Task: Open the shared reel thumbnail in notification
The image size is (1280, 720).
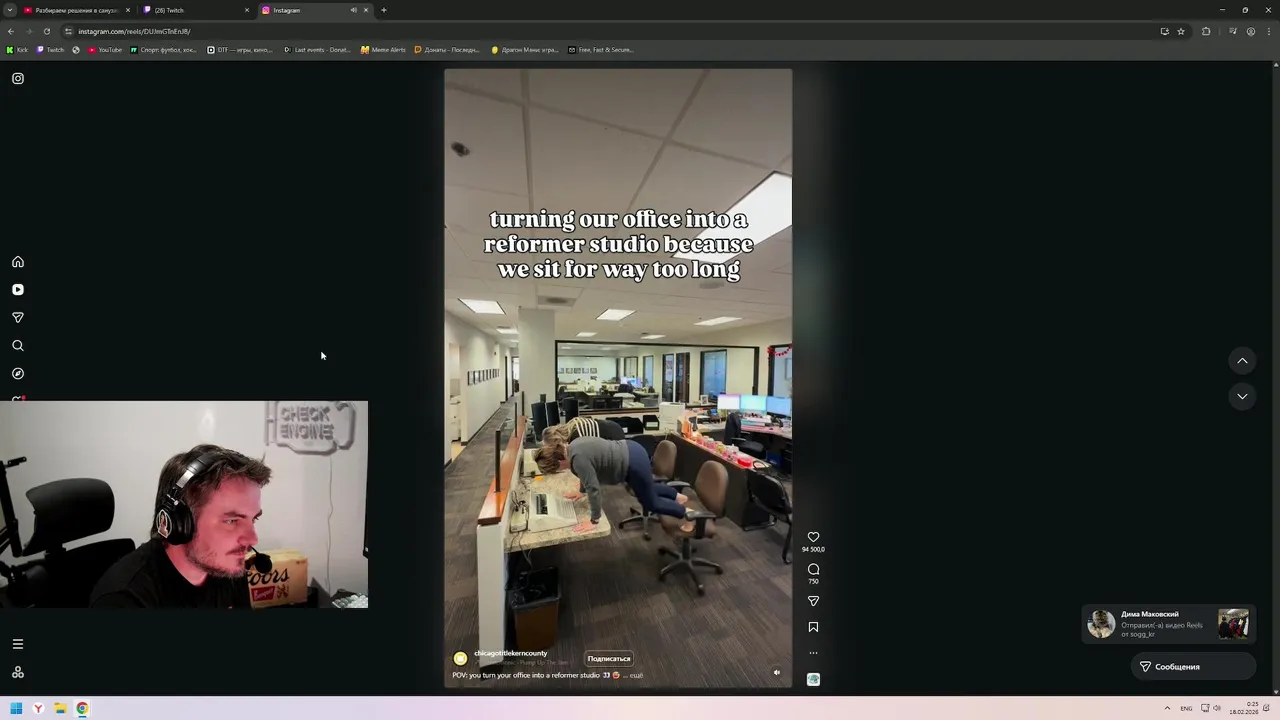Action: point(1233,624)
